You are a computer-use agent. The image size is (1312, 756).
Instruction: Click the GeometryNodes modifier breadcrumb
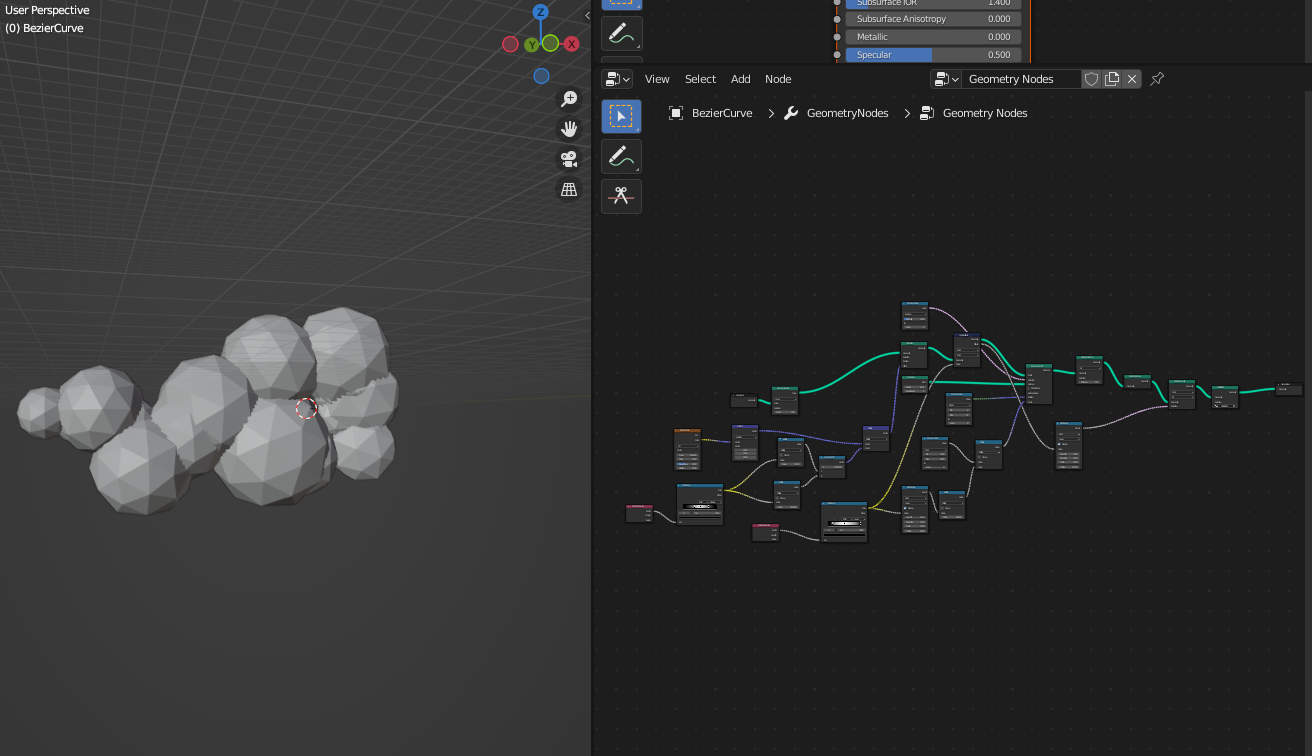(848, 113)
